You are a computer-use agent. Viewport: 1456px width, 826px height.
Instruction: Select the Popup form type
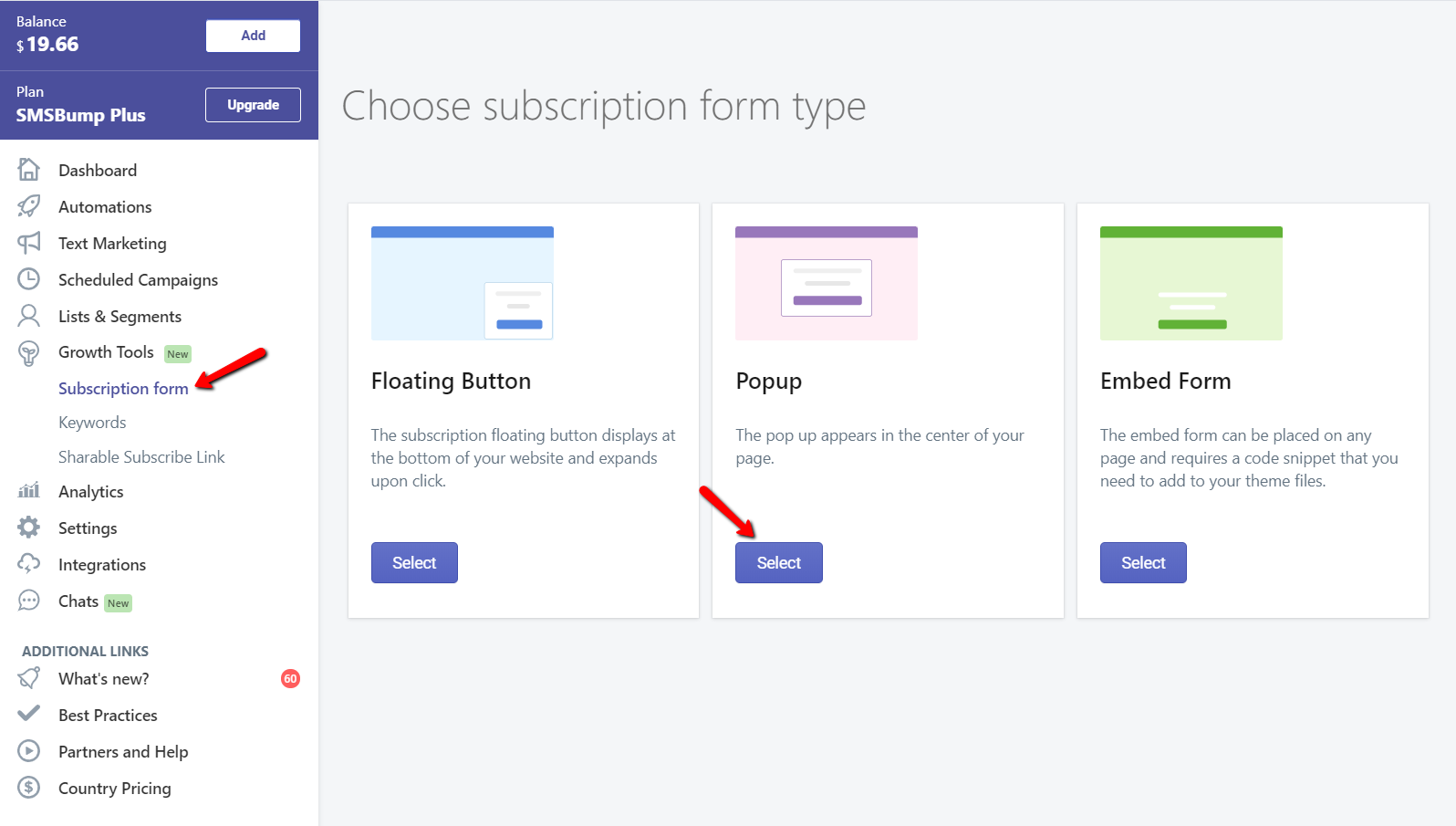[x=779, y=563]
